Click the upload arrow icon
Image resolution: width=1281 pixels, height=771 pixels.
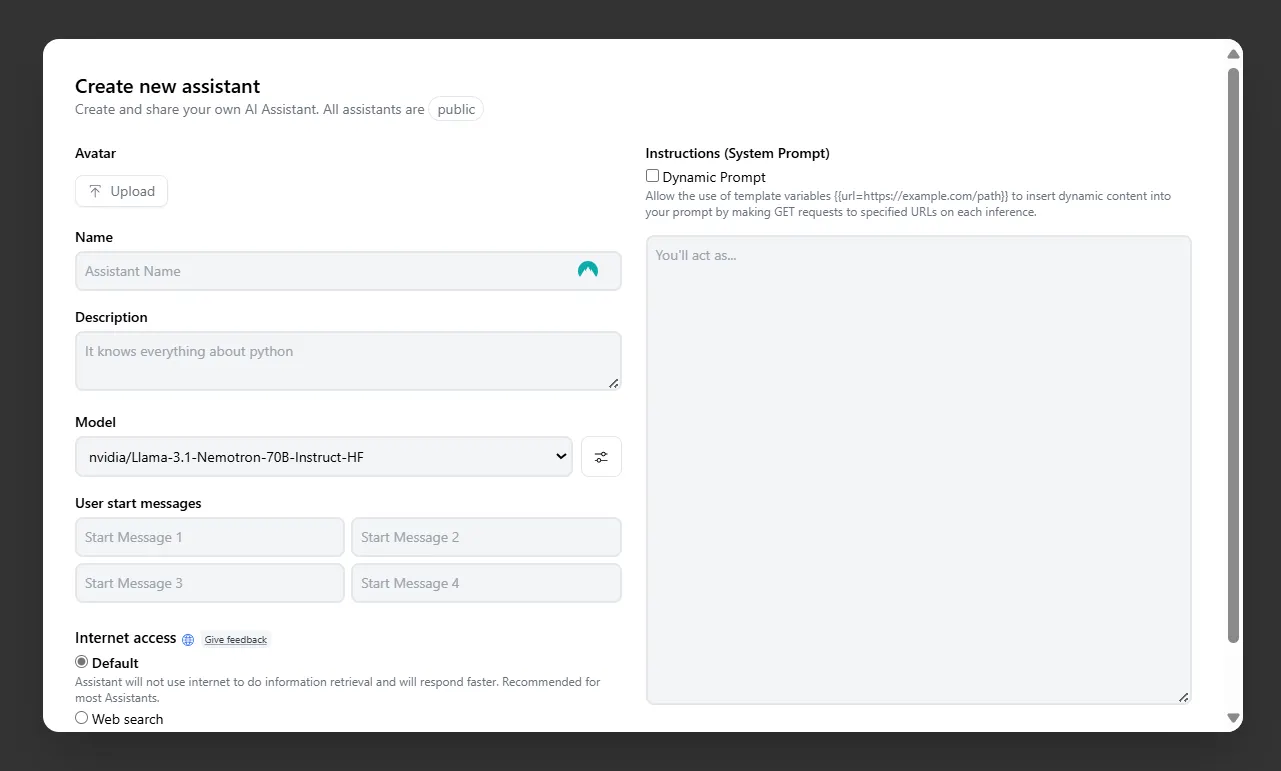coord(95,191)
